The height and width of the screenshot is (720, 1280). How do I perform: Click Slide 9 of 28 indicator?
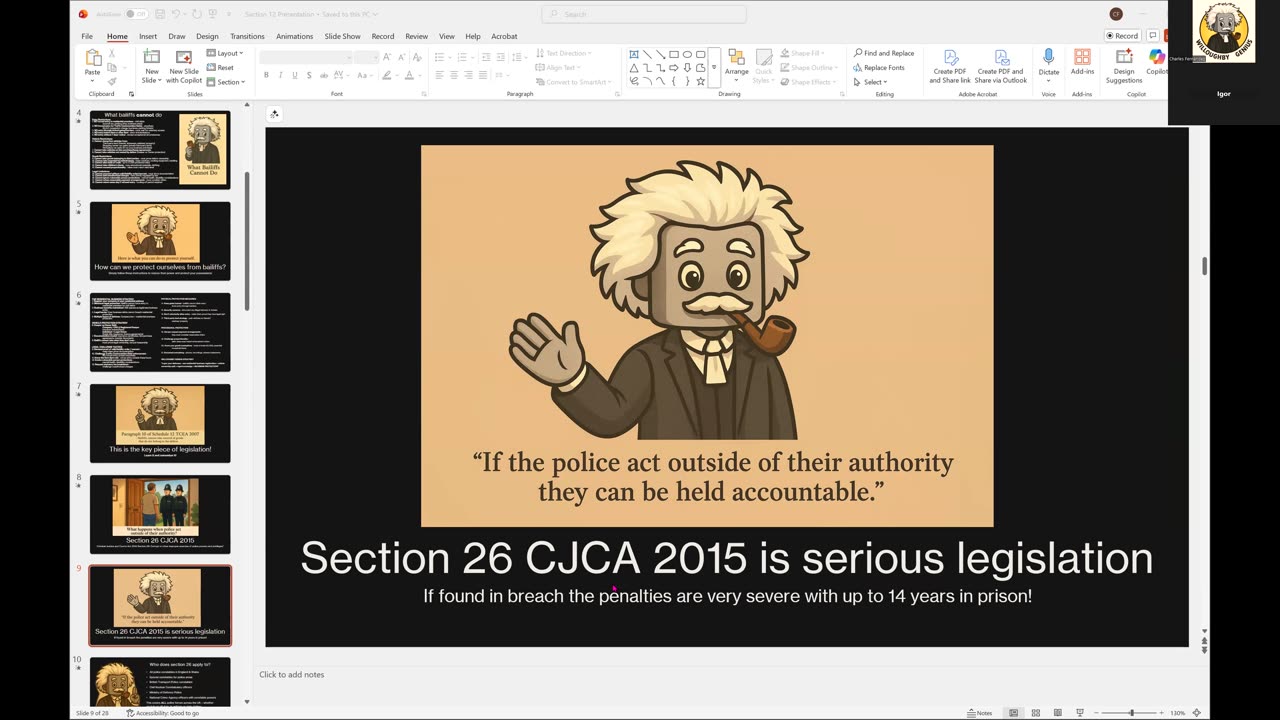[x=93, y=713]
